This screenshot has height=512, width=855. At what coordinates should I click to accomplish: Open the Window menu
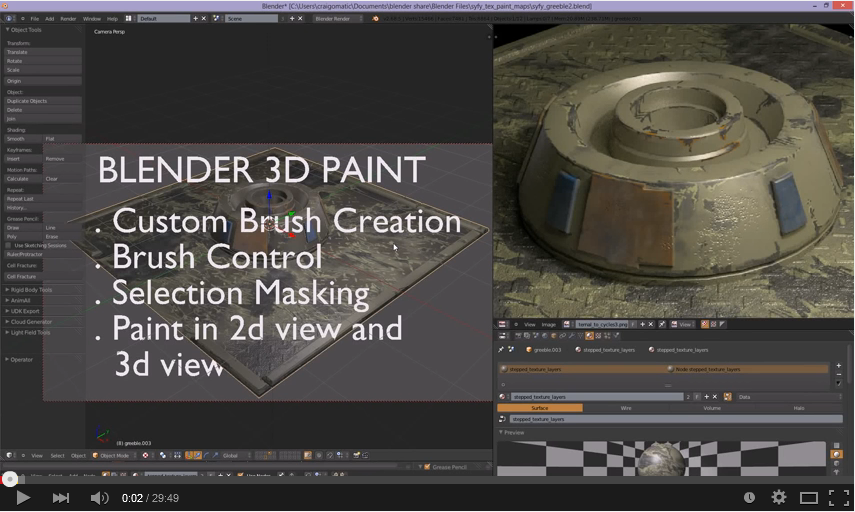92,19
